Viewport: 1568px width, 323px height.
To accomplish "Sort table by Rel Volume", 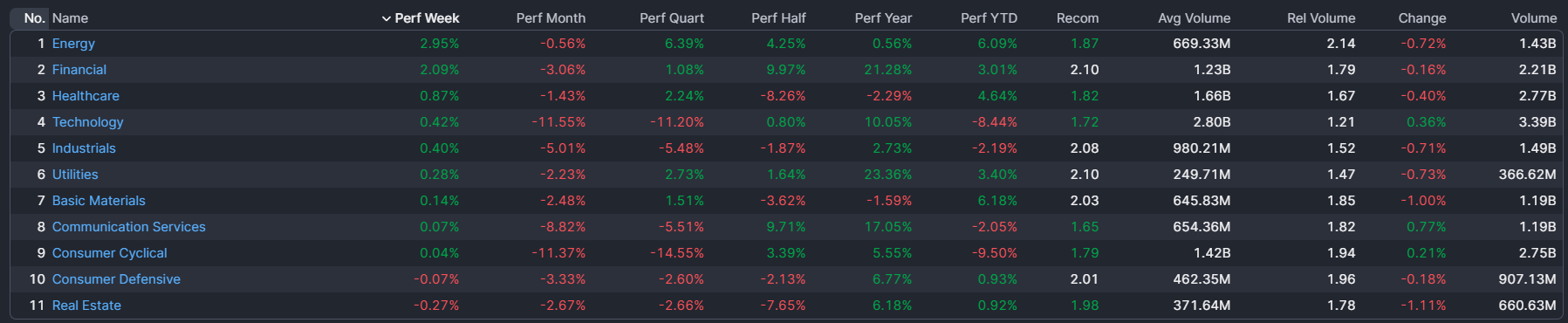I will (1321, 18).
